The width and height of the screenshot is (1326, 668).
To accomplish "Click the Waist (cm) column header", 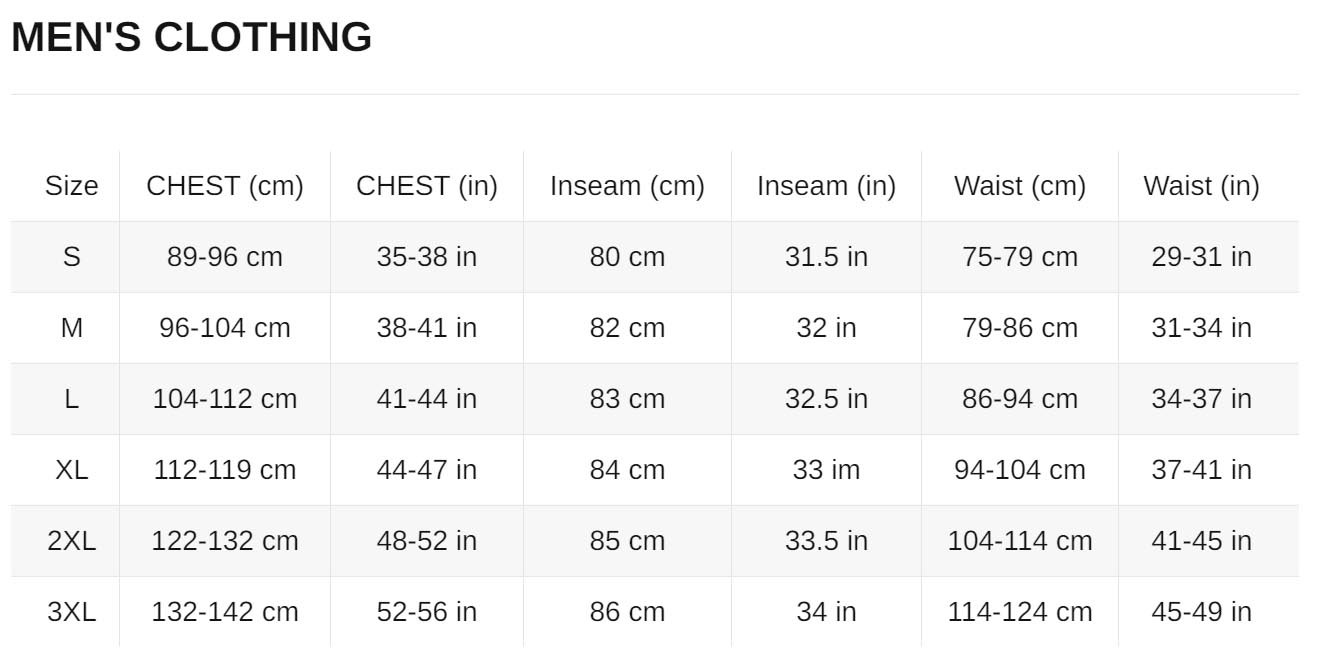I will pyautogui.click(x=1020, y=186).
